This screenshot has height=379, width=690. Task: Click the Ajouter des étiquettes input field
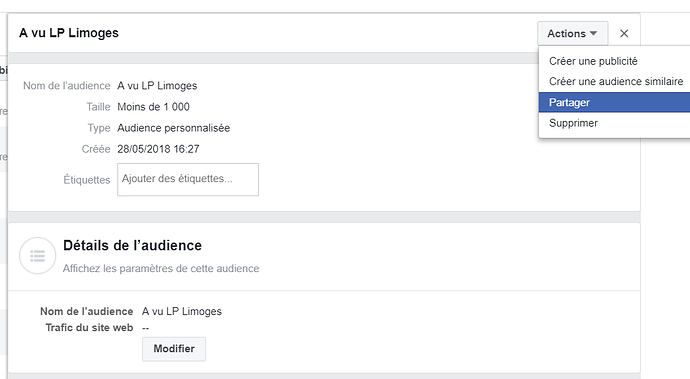(188, 180)
